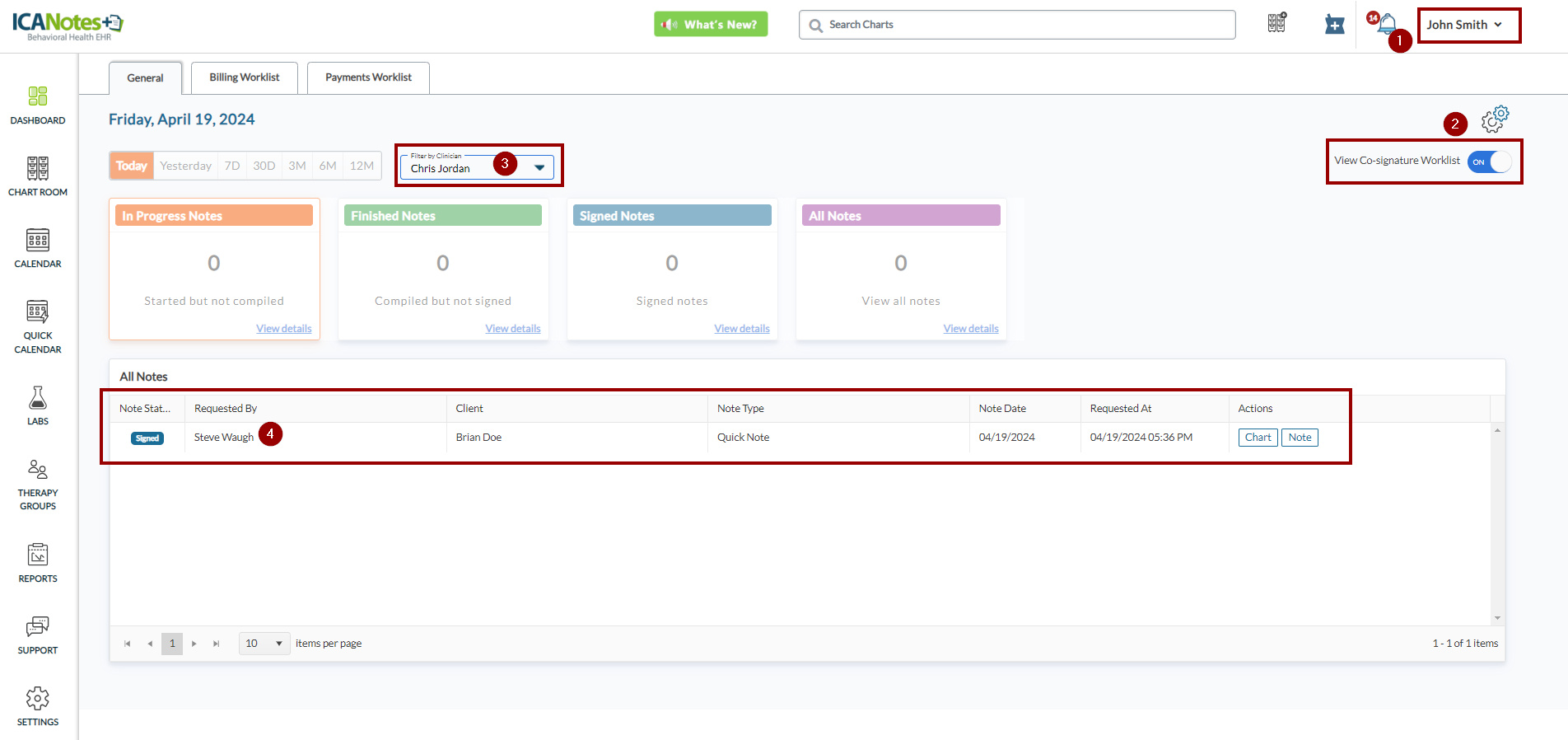Open the Support chat icon

pos(38,635)
